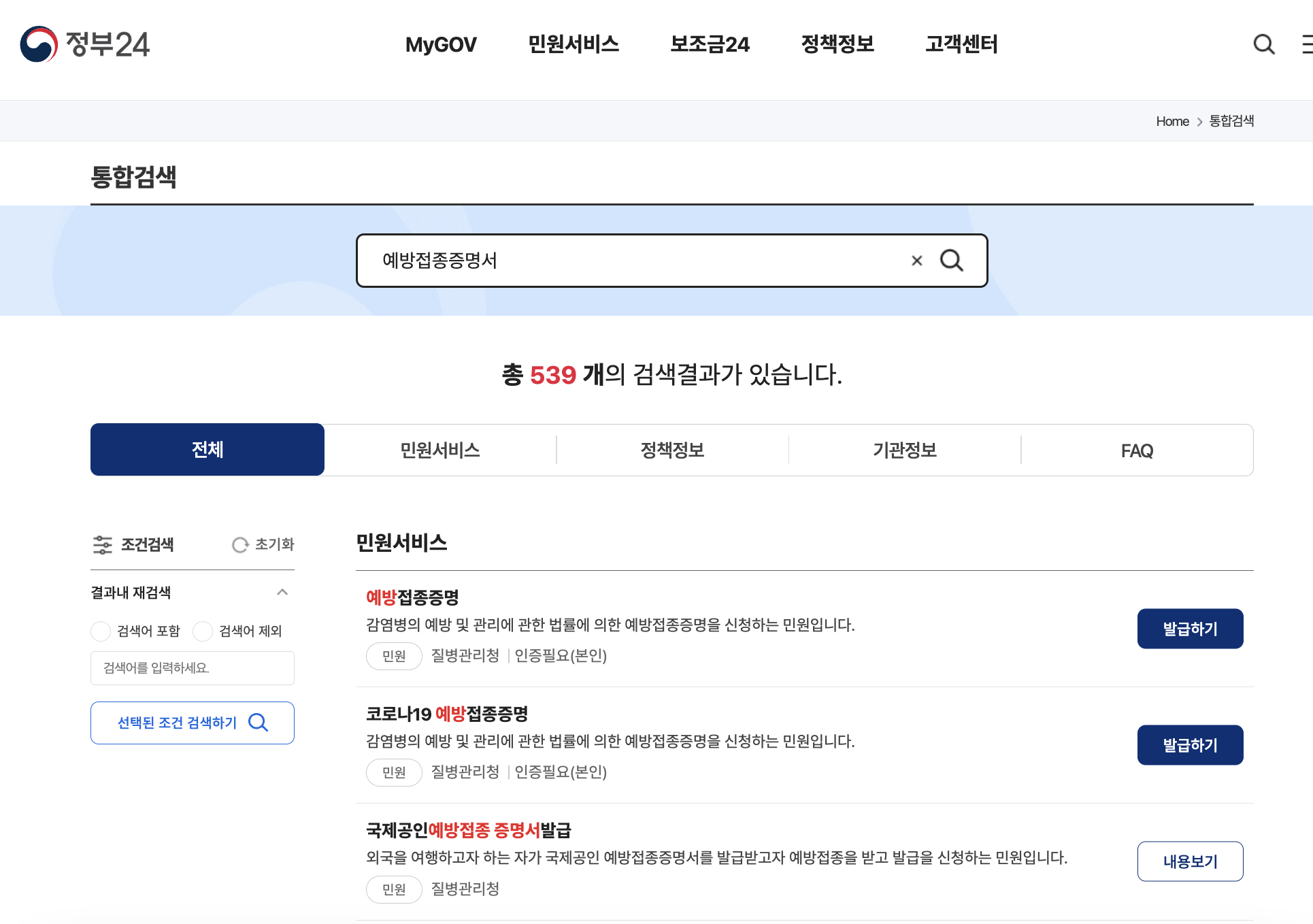Select the 검색어 제외 radio button

pos(202,631)
